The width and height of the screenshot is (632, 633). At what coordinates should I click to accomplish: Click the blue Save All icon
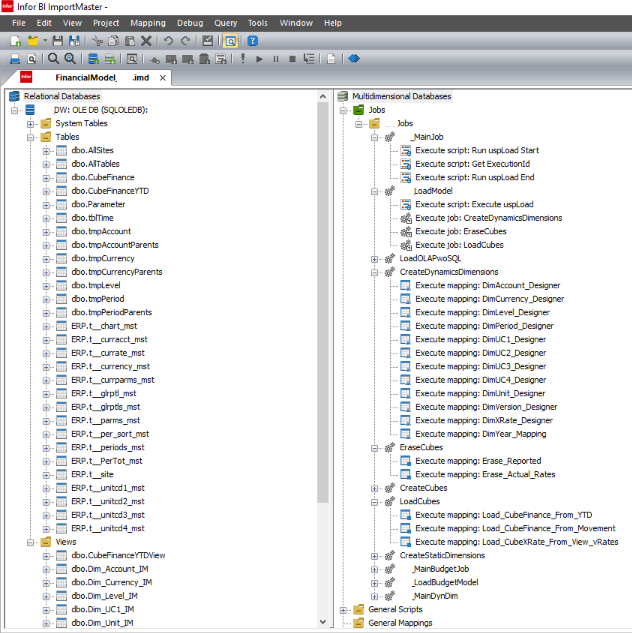(x=74, y=41)
